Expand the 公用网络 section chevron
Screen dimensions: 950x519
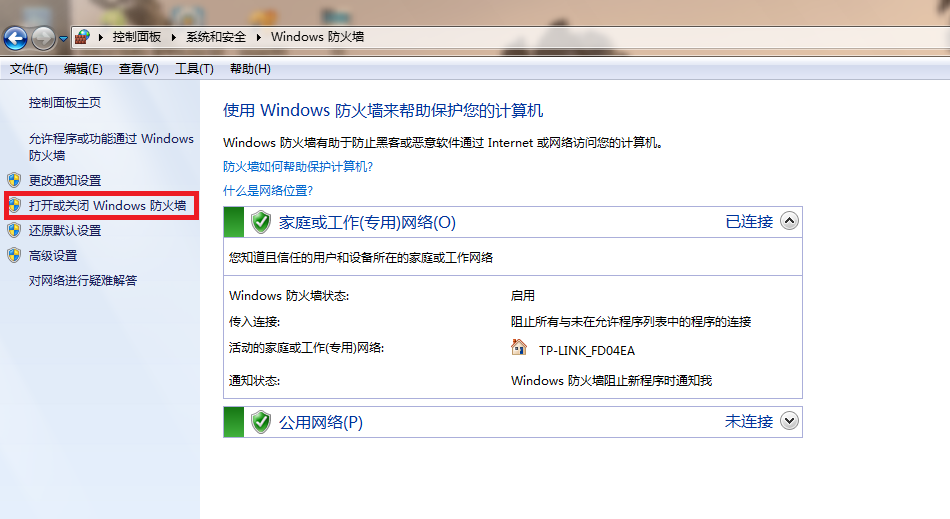789,421
